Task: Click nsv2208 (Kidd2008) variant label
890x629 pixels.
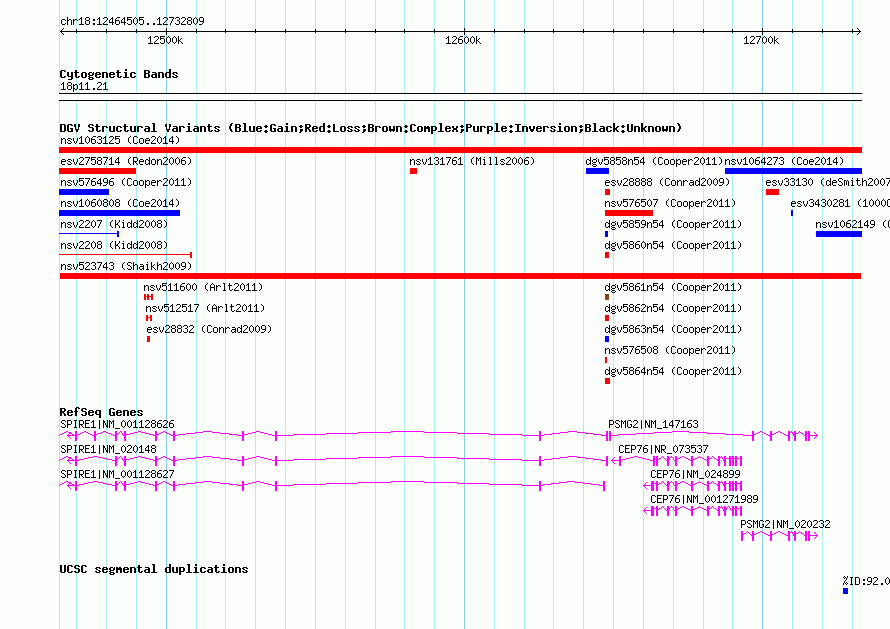Action: coord(114,245)
